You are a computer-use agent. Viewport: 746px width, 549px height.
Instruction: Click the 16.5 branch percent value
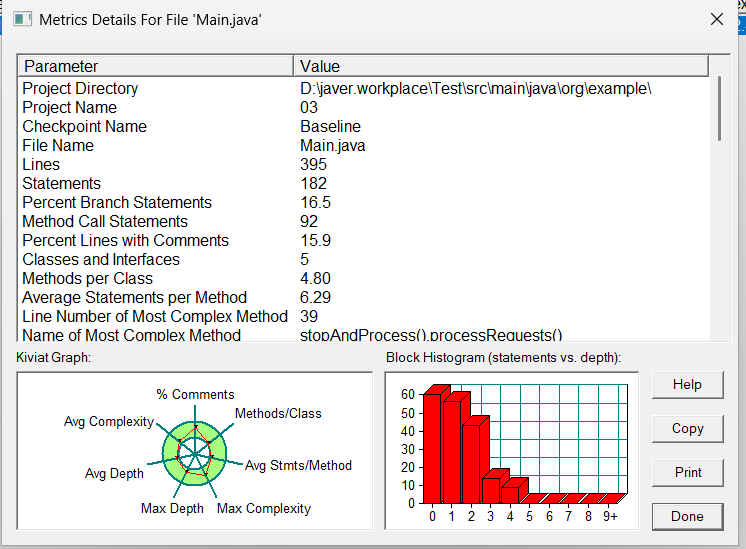pyautogui.click(x=315, y=203)
